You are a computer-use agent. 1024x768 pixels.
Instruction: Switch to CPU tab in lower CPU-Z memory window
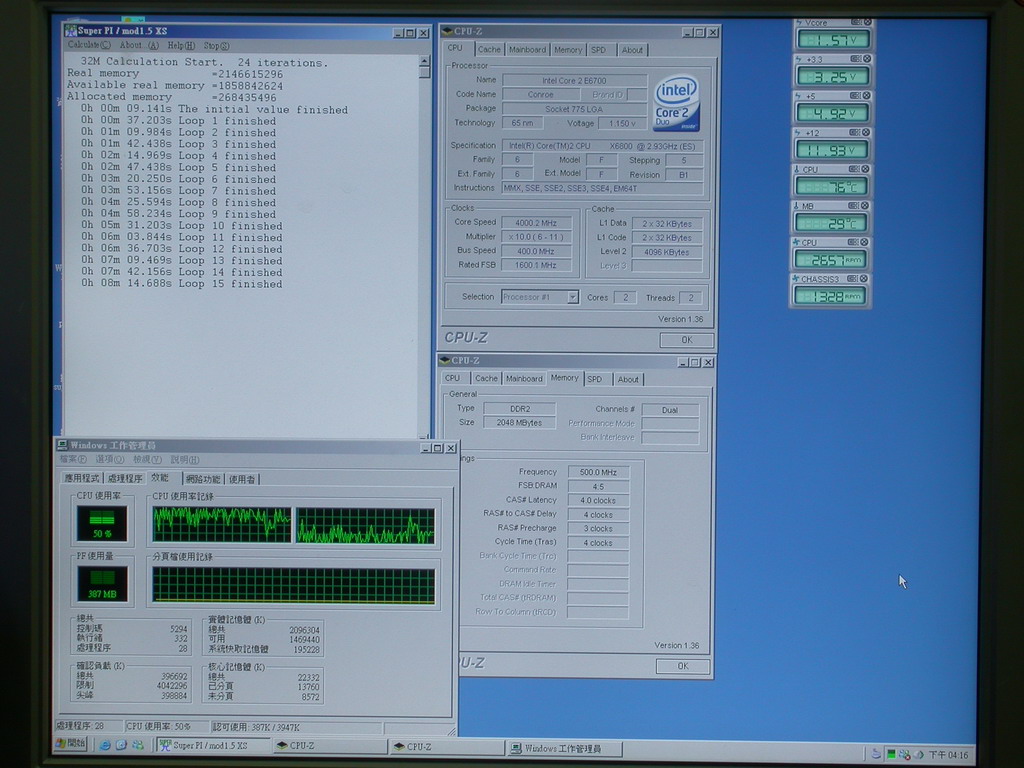click(453, 378)
